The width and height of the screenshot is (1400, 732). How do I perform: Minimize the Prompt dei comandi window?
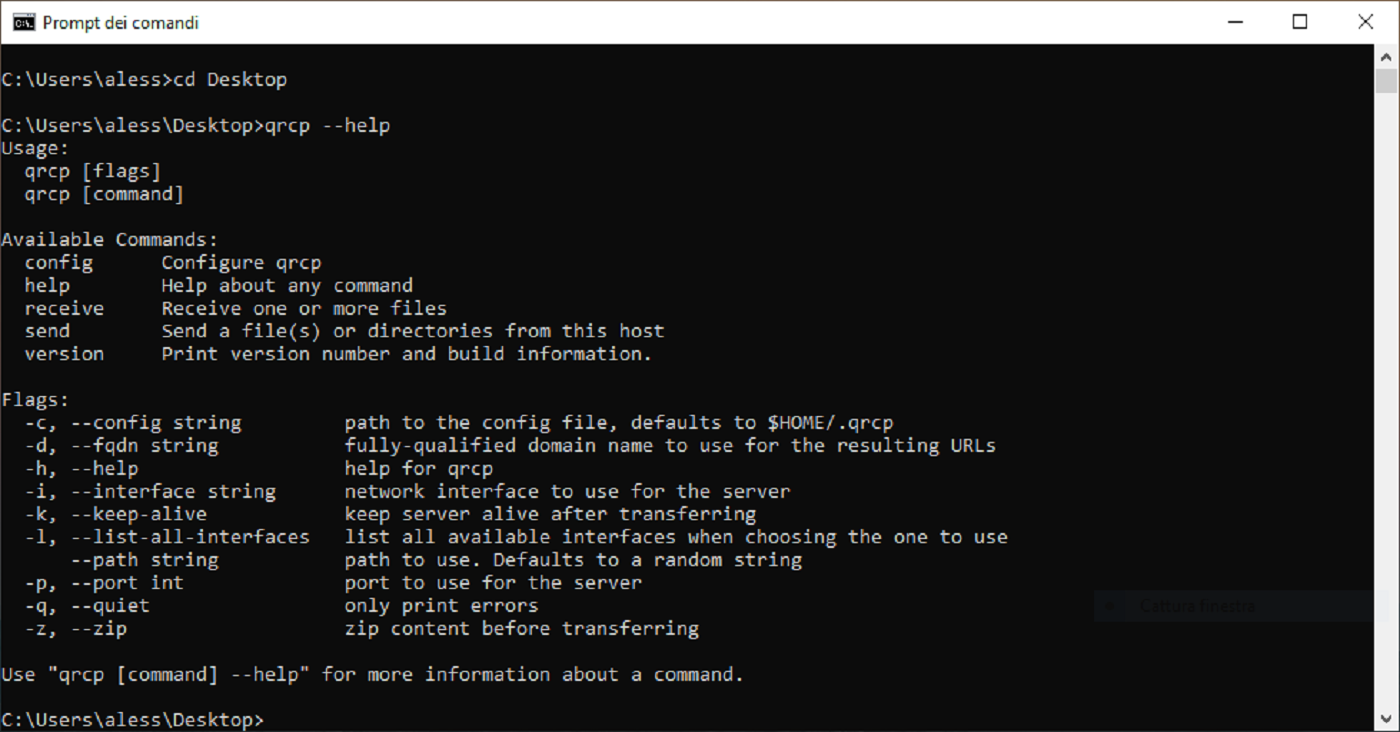[x=1235, y=22]
